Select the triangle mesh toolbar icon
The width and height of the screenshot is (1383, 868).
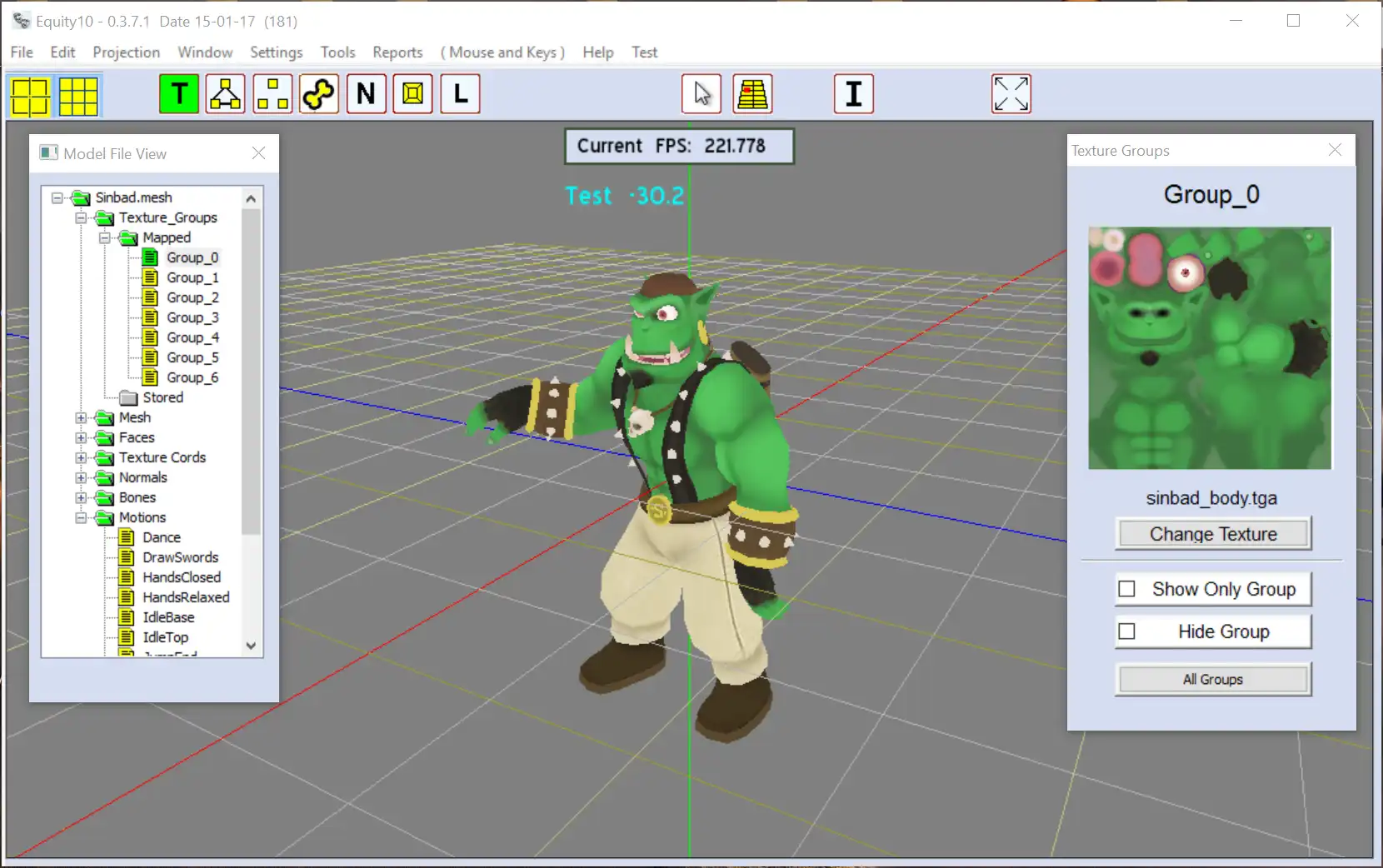(226, 94)
